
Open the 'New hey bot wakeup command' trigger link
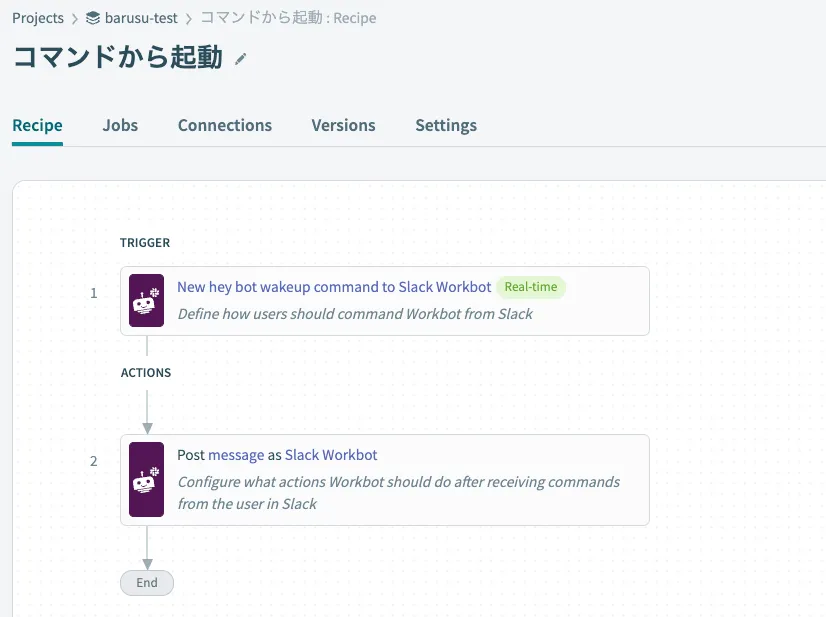[x=334, y=287]
